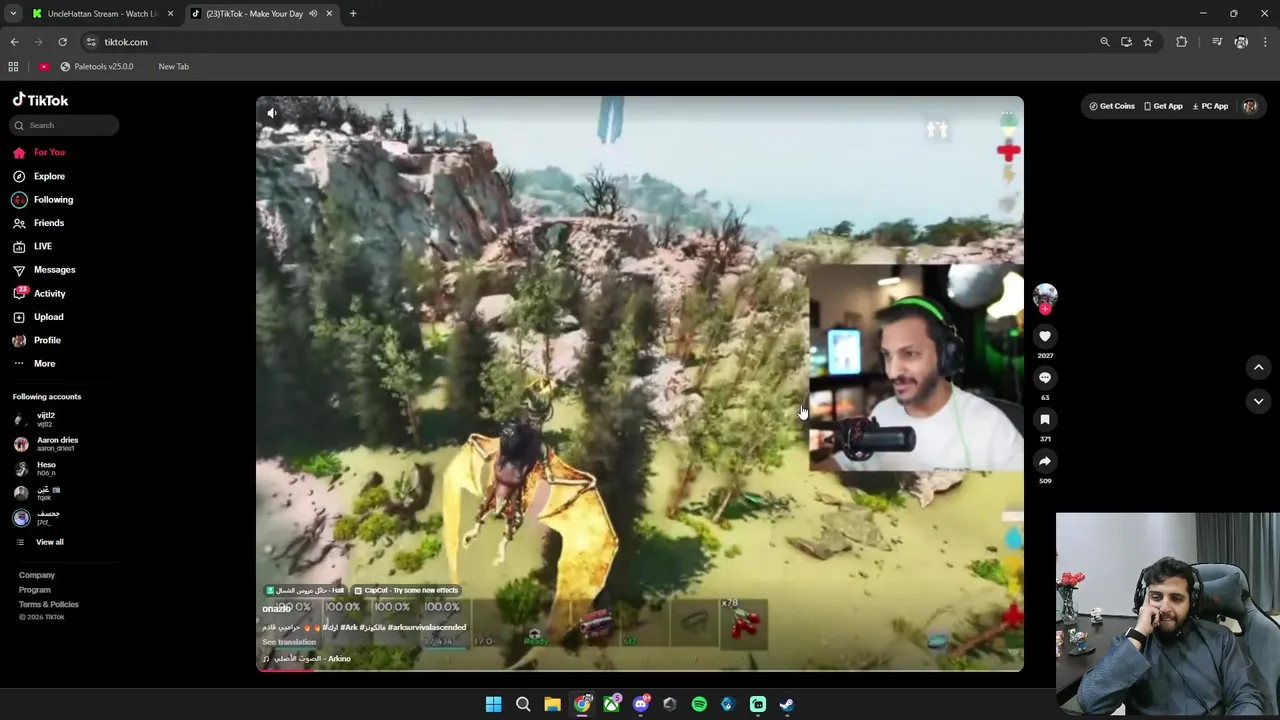The width and height of the screenshot is (1280, 720).
Task: Open the Chrome three-dot menu
Action: (1266, 42)
